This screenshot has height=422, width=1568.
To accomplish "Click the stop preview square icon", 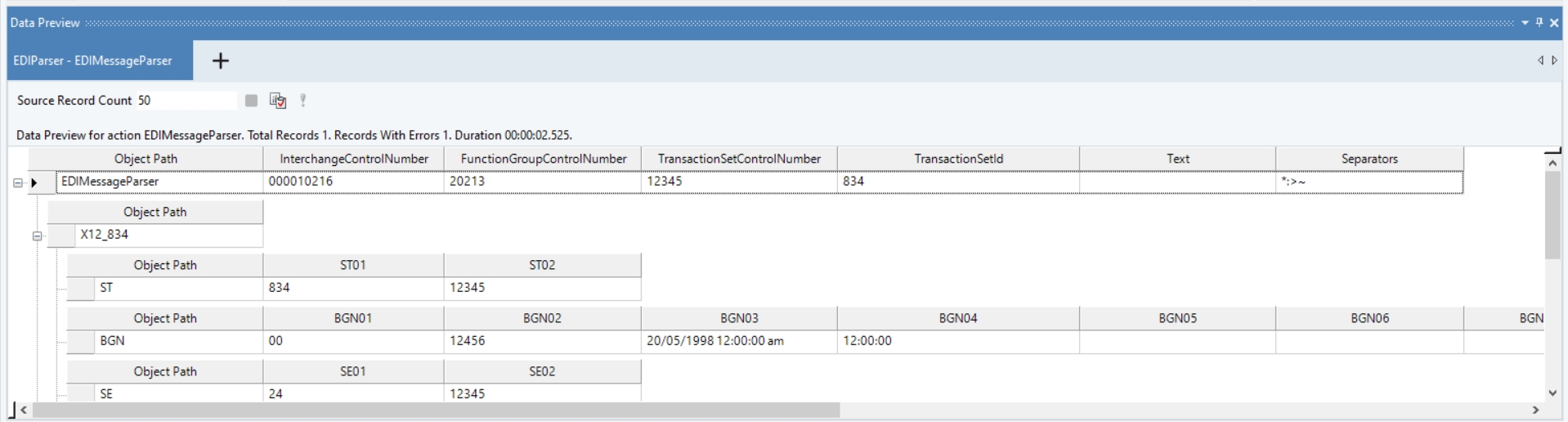I will 251,101.
